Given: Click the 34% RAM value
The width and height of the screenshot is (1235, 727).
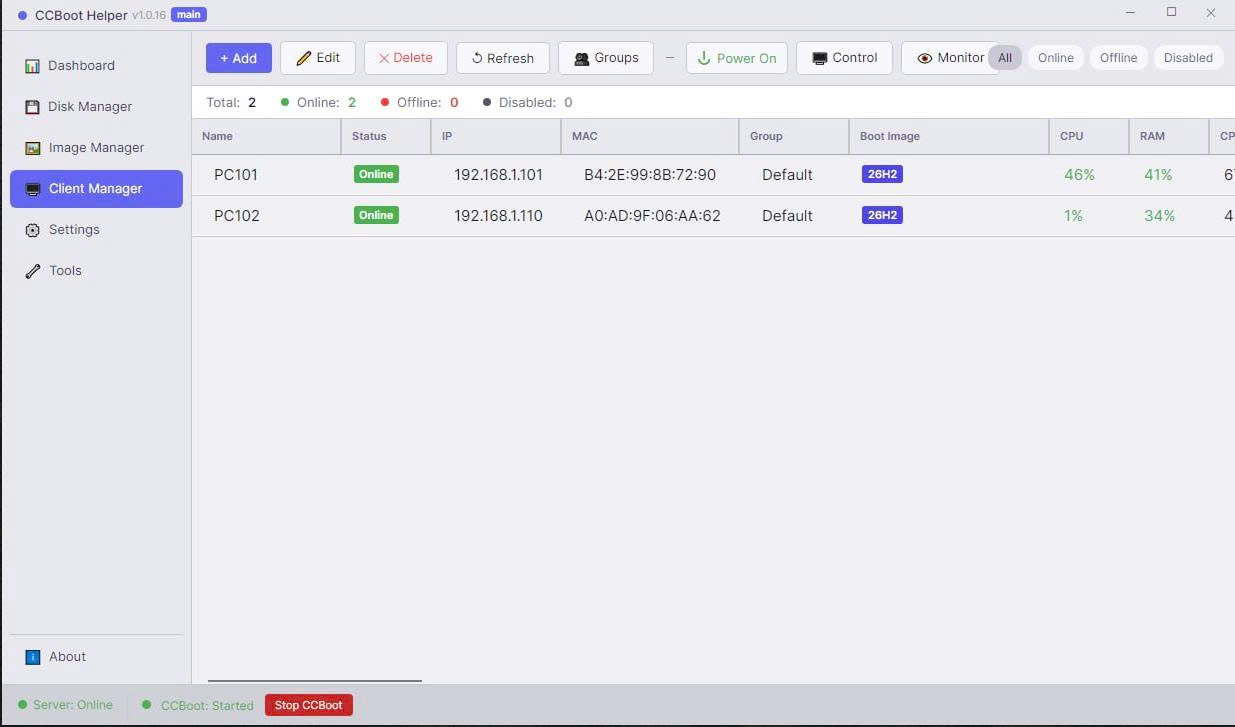Looking at the screenshot, I should [1159, 216].
